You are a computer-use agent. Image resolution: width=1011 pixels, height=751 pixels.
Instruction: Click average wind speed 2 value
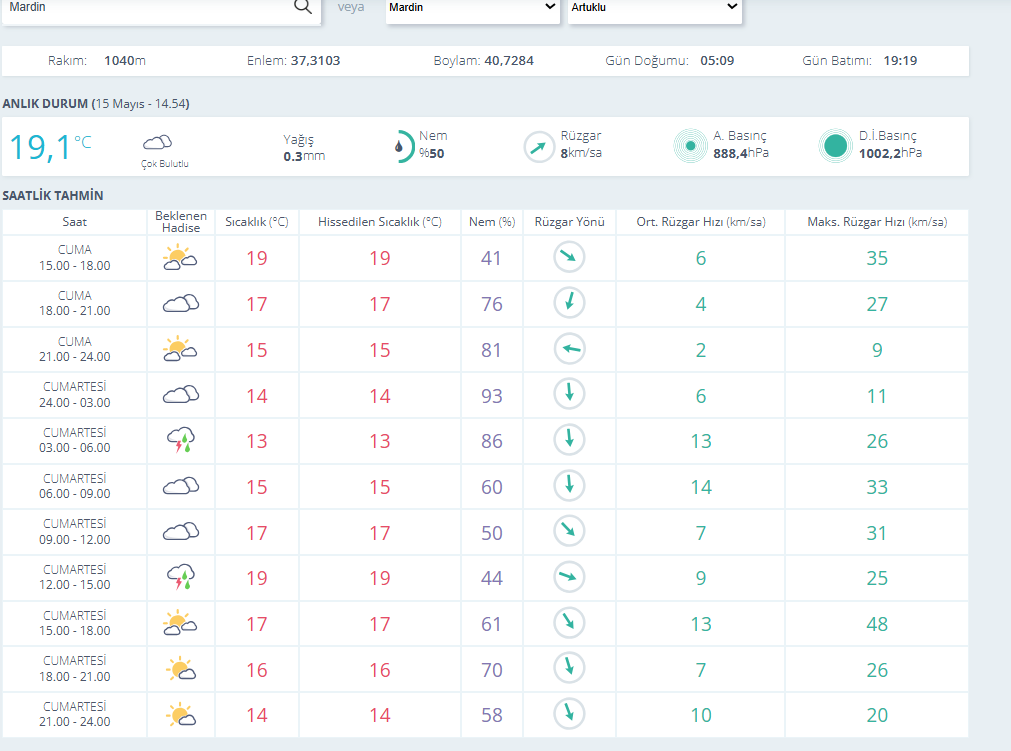pos(701,350)
